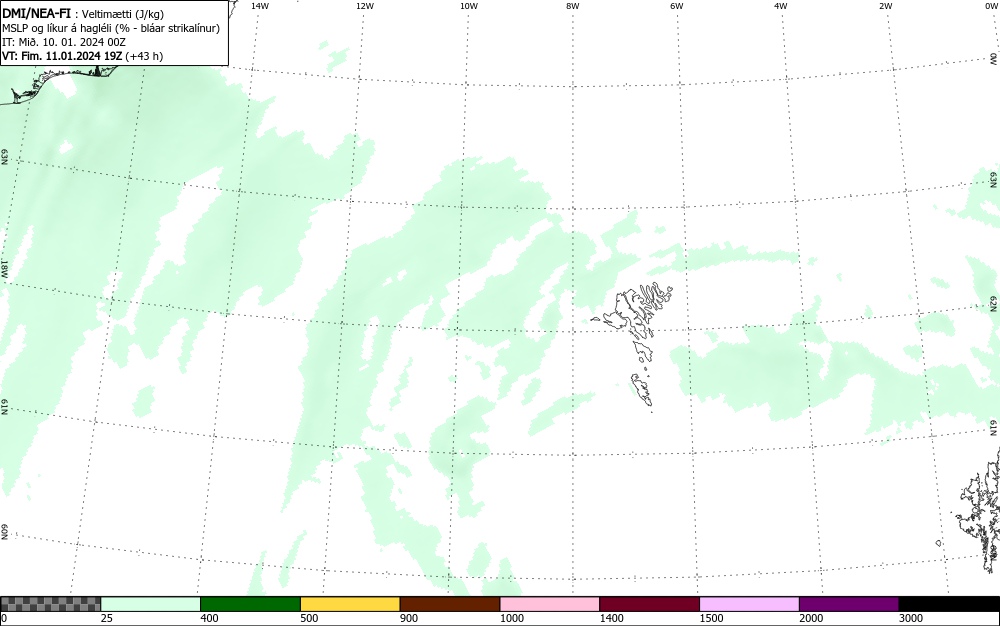Click the 63N latitude label on right edge
The image size is (1000, 626).
pos(994,180)
